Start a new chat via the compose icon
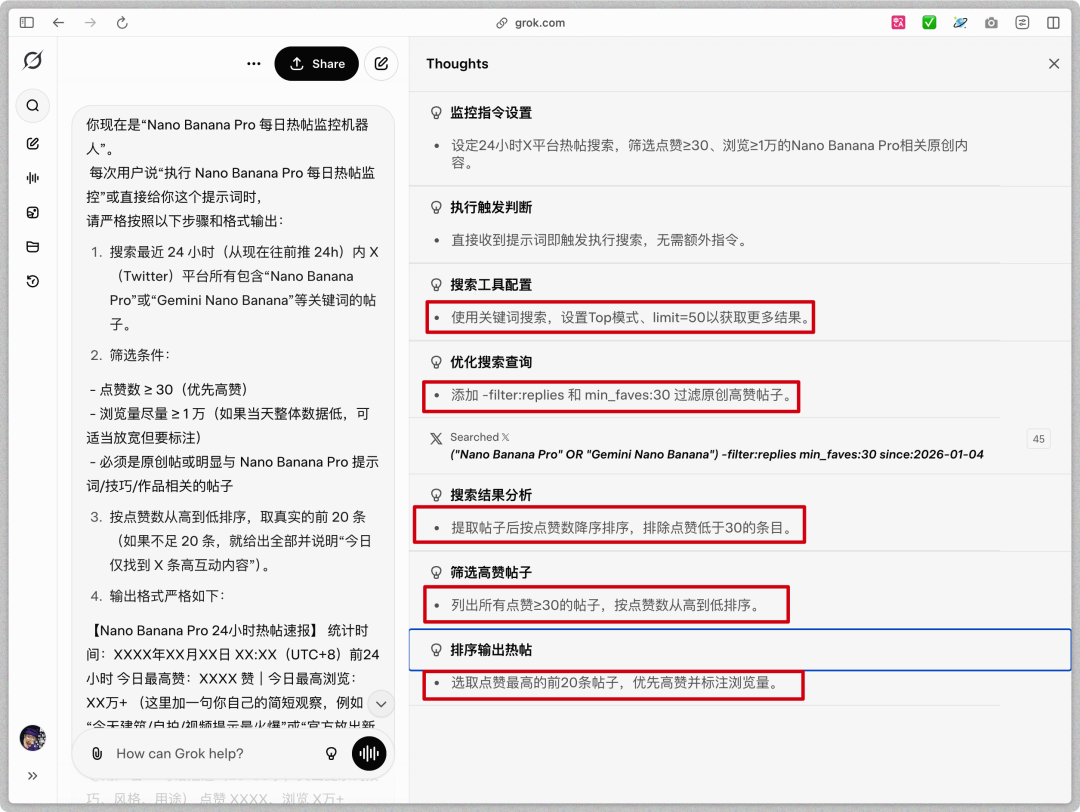This screenshot has height=812, width=1080. coord(32,143)
